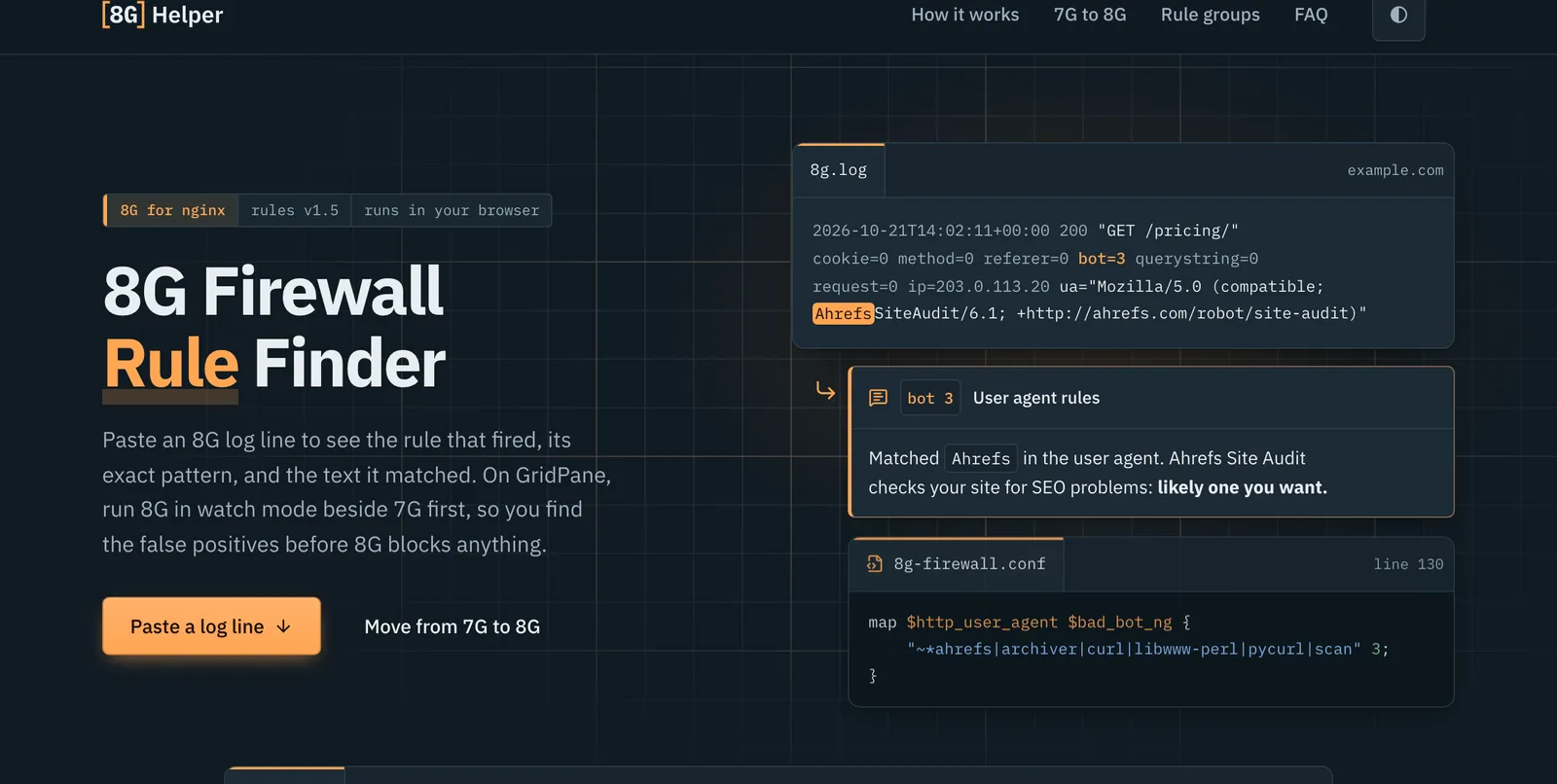The image size is (1557, 784).
Task: Click the config file icon beside 8g-firewall.conf
Action: [875, 564]
